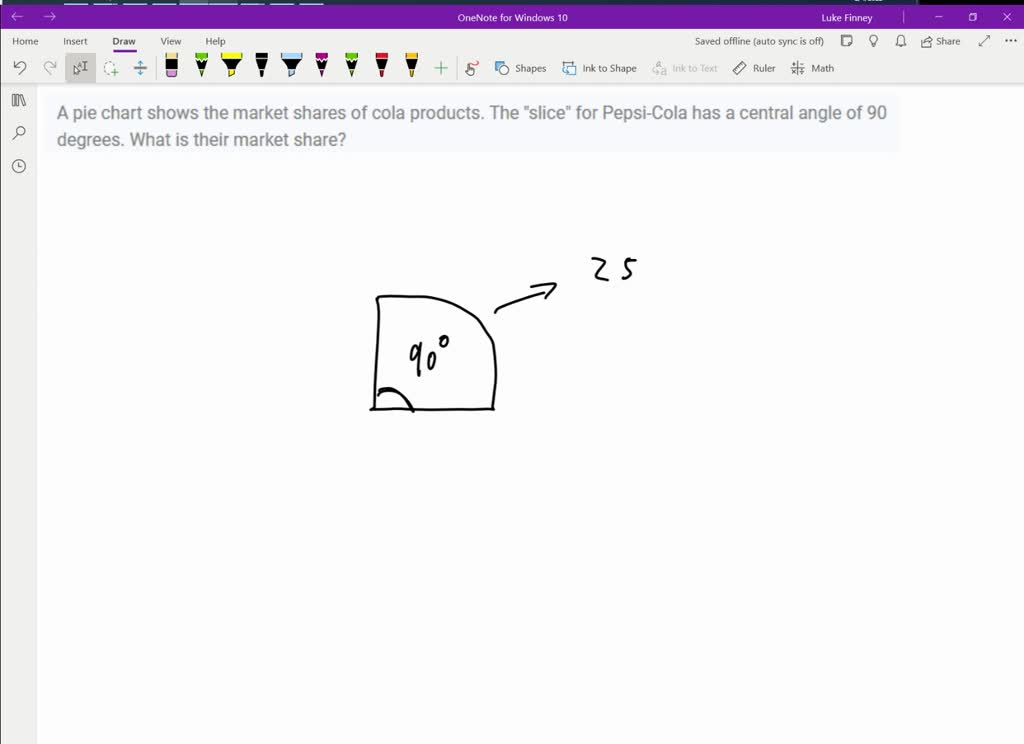The height and width of the screenshot is (744, 1024).
Task: Open the Home tab
Action: pos(25,41)
